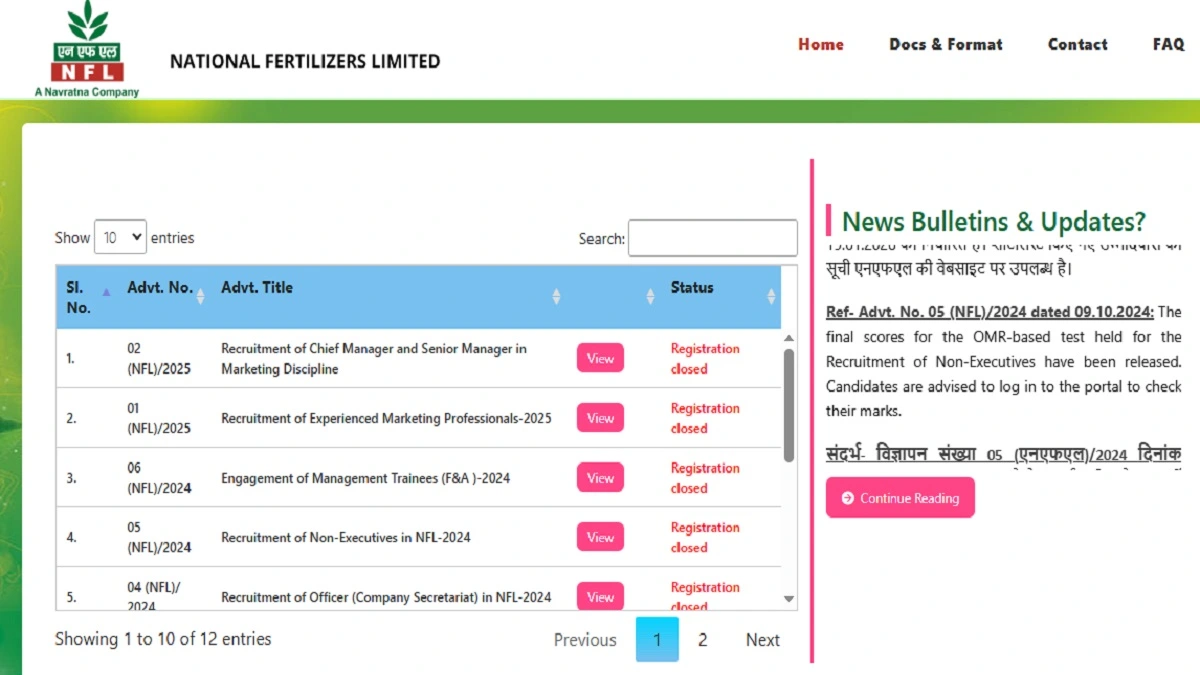Viewport: 1200px width, 675px height.
Task: Click table scrollbar up arrow
Action: pos(789,338)
